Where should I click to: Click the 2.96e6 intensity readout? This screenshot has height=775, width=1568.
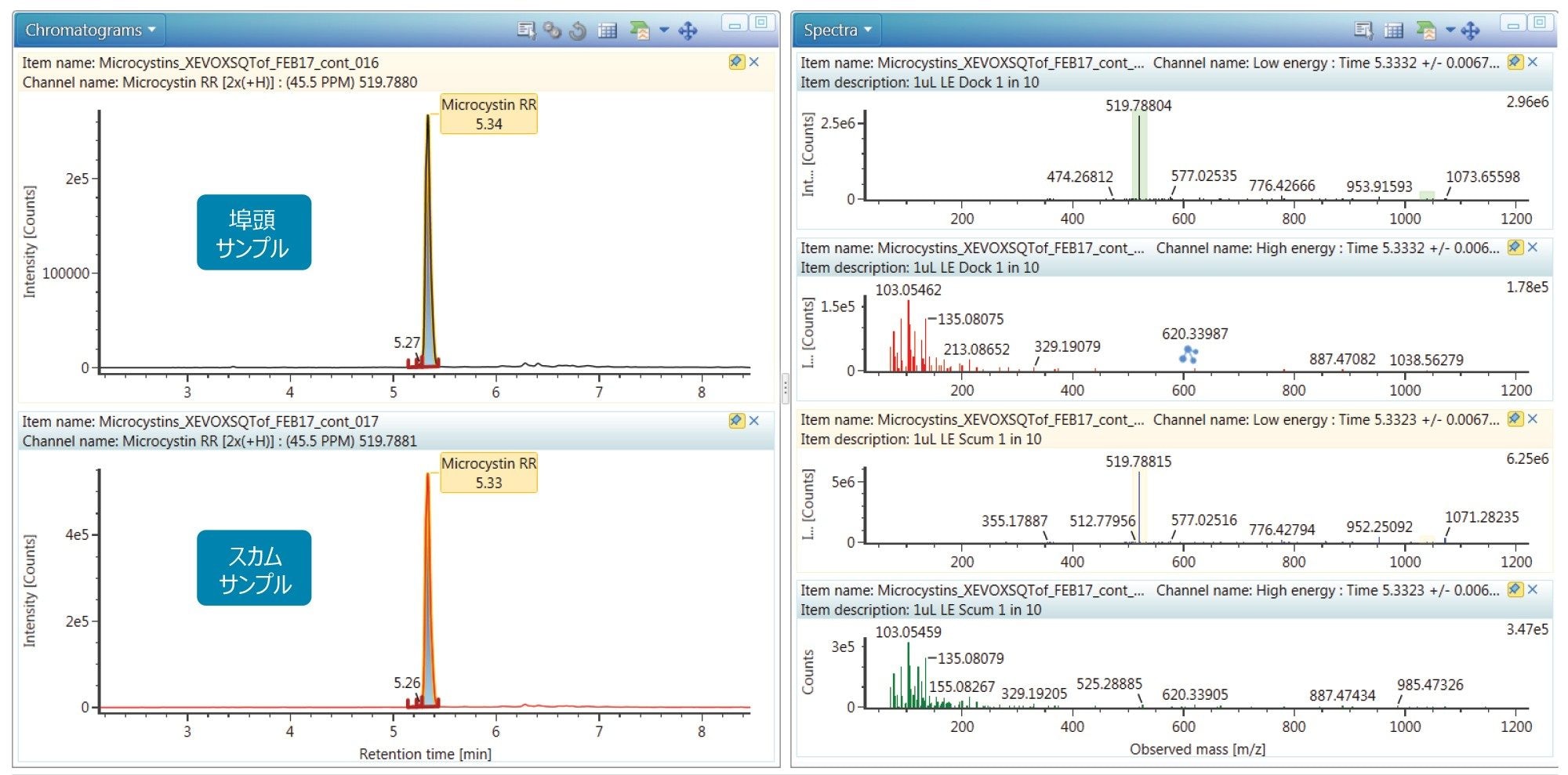1527,102
